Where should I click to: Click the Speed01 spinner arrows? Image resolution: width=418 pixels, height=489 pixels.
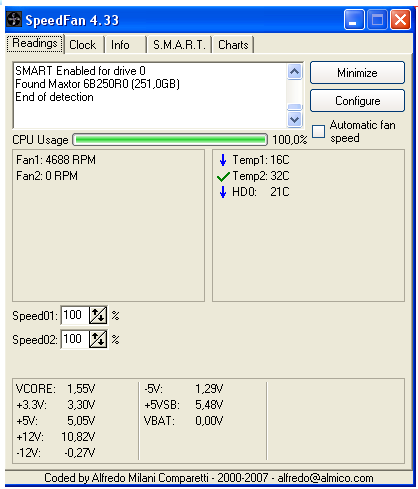(x=98, y=315)
